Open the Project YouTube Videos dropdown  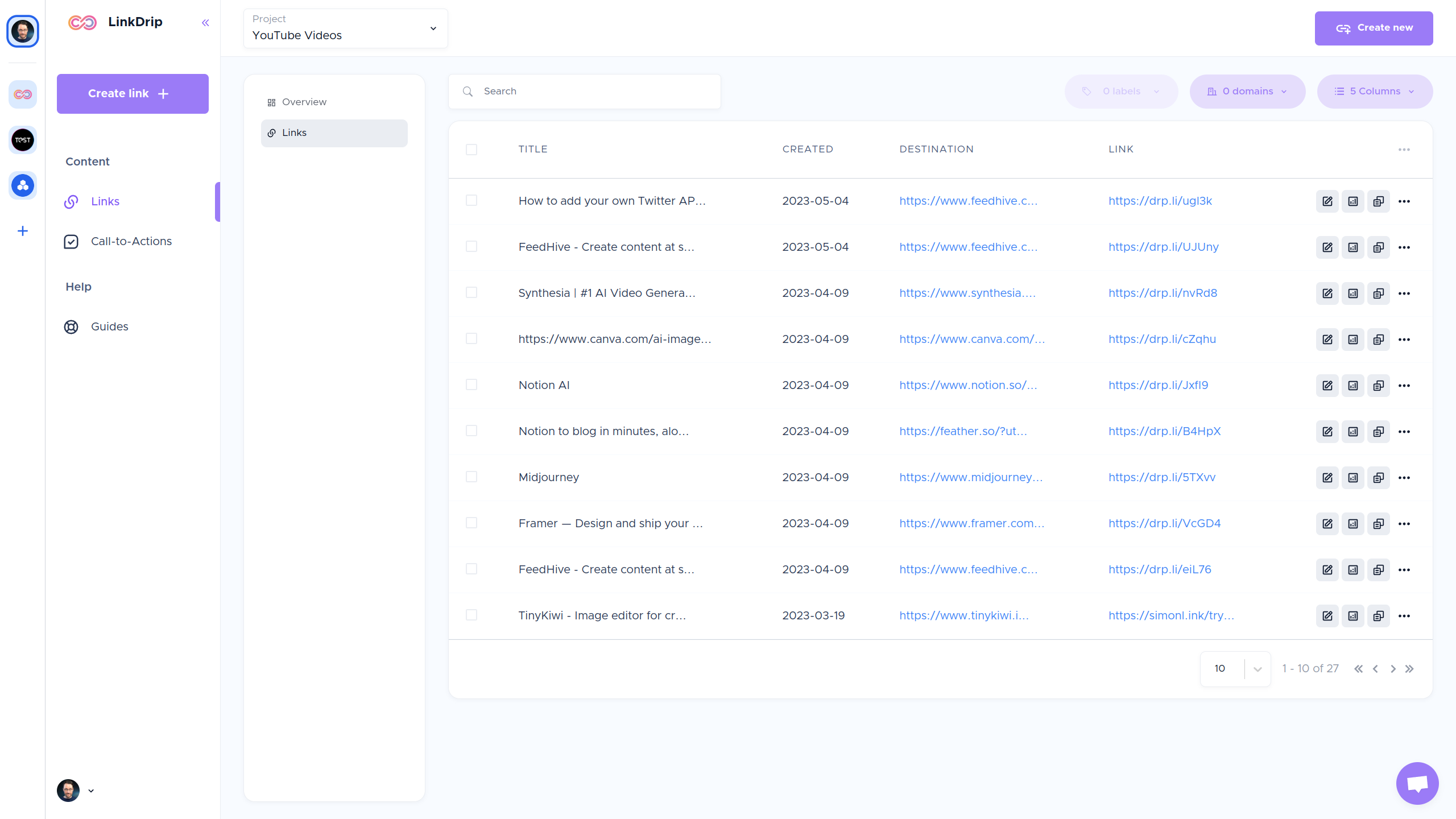point(345,28)
